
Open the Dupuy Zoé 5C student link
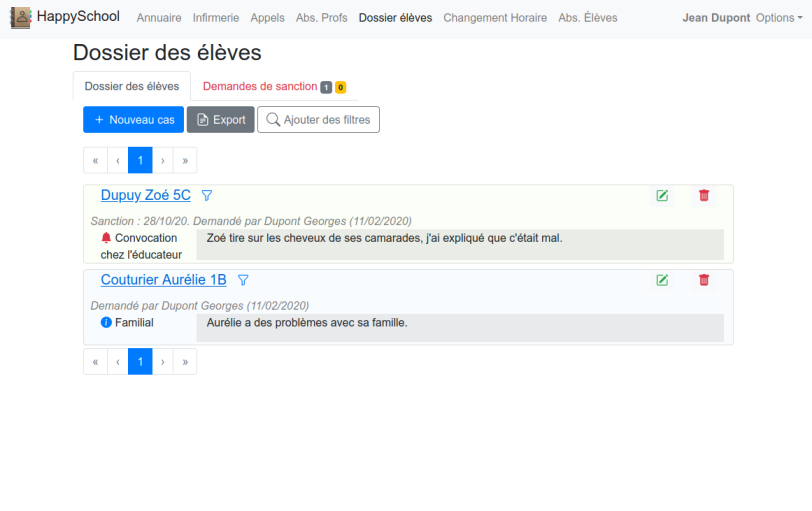[x=146, y=195]
